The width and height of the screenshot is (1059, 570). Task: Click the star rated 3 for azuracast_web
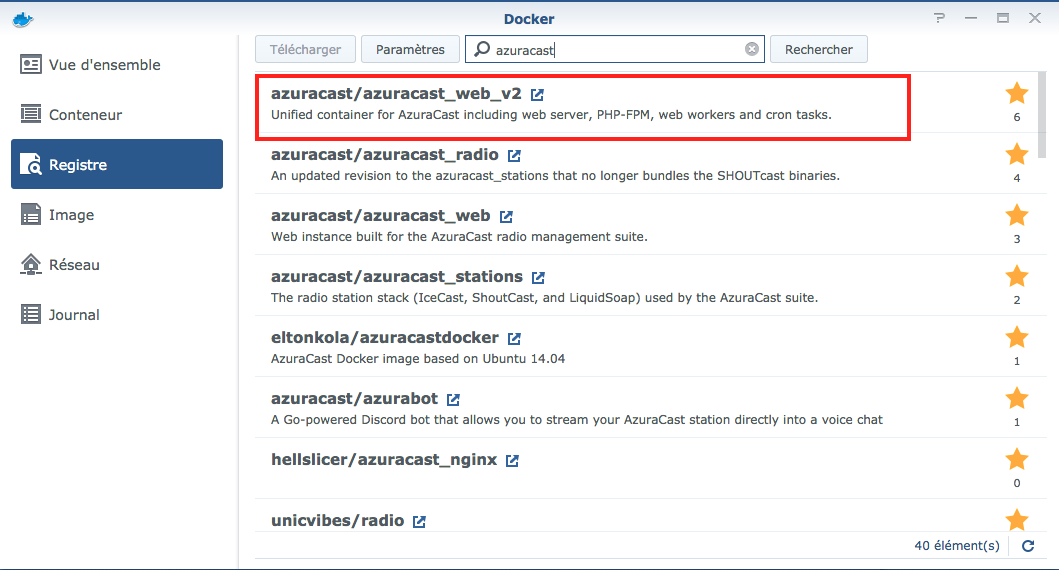point(1016,215)
